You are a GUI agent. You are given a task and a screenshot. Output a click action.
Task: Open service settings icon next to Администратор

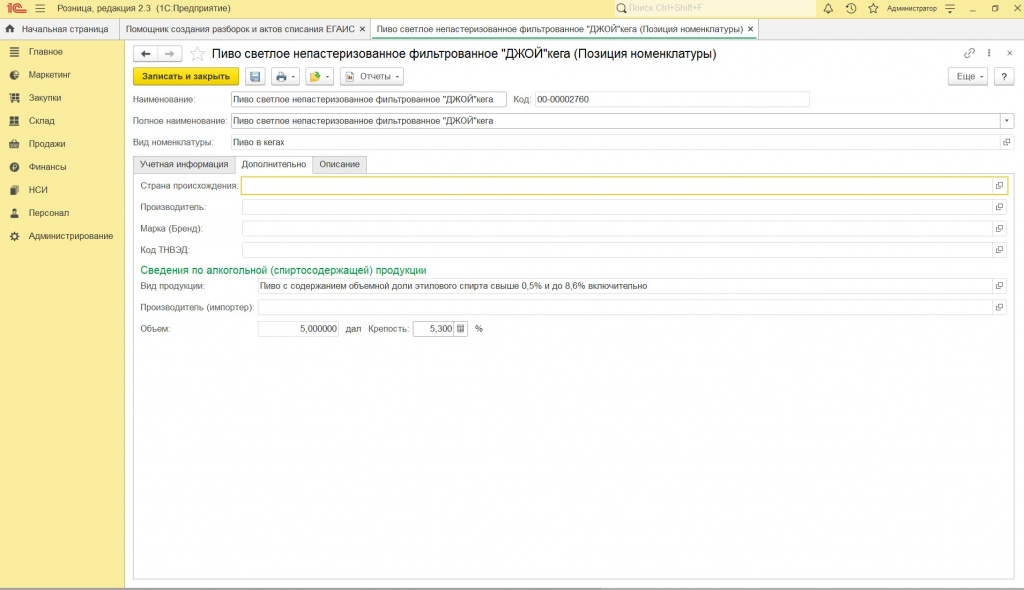click(x=950, y=8)
